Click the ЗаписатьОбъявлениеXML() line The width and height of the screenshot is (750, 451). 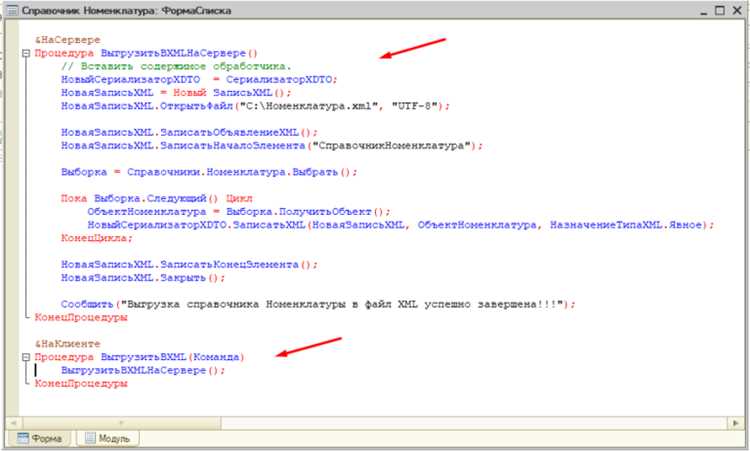[189, 132]
